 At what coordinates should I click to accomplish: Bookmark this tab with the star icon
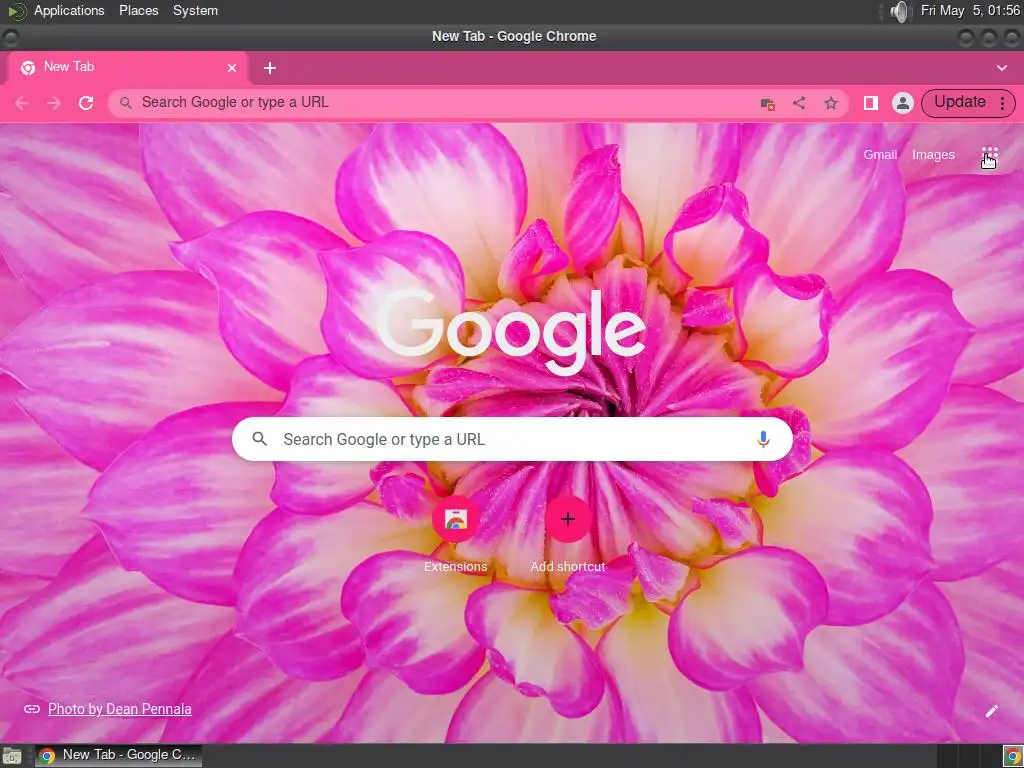click(x=831, y=103)
